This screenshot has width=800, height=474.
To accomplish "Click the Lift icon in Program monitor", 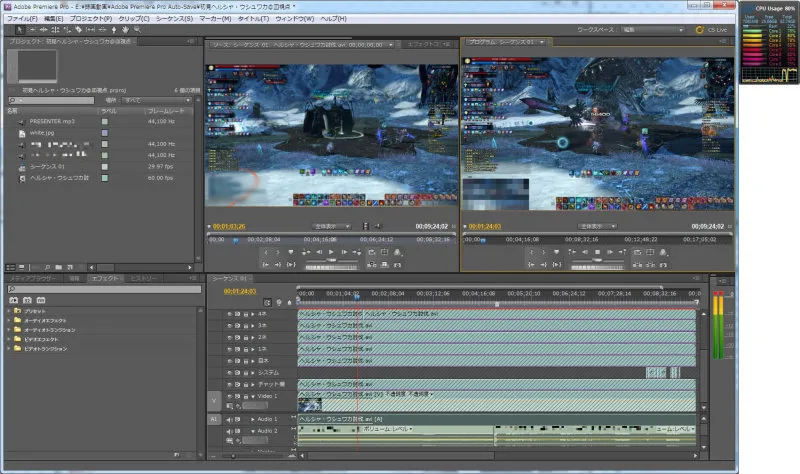I will click(x=637, y=265).
